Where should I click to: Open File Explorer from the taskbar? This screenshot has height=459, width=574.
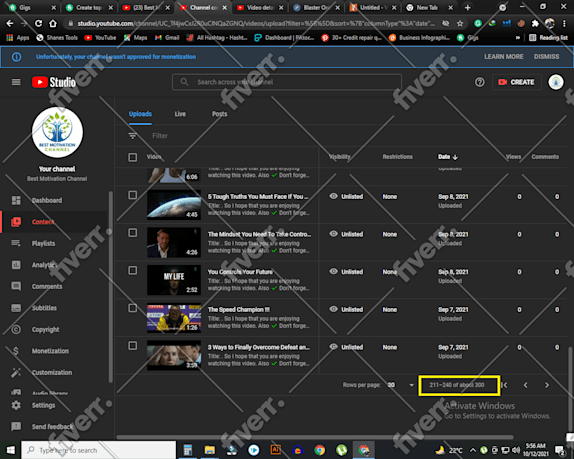click(209, 450)
